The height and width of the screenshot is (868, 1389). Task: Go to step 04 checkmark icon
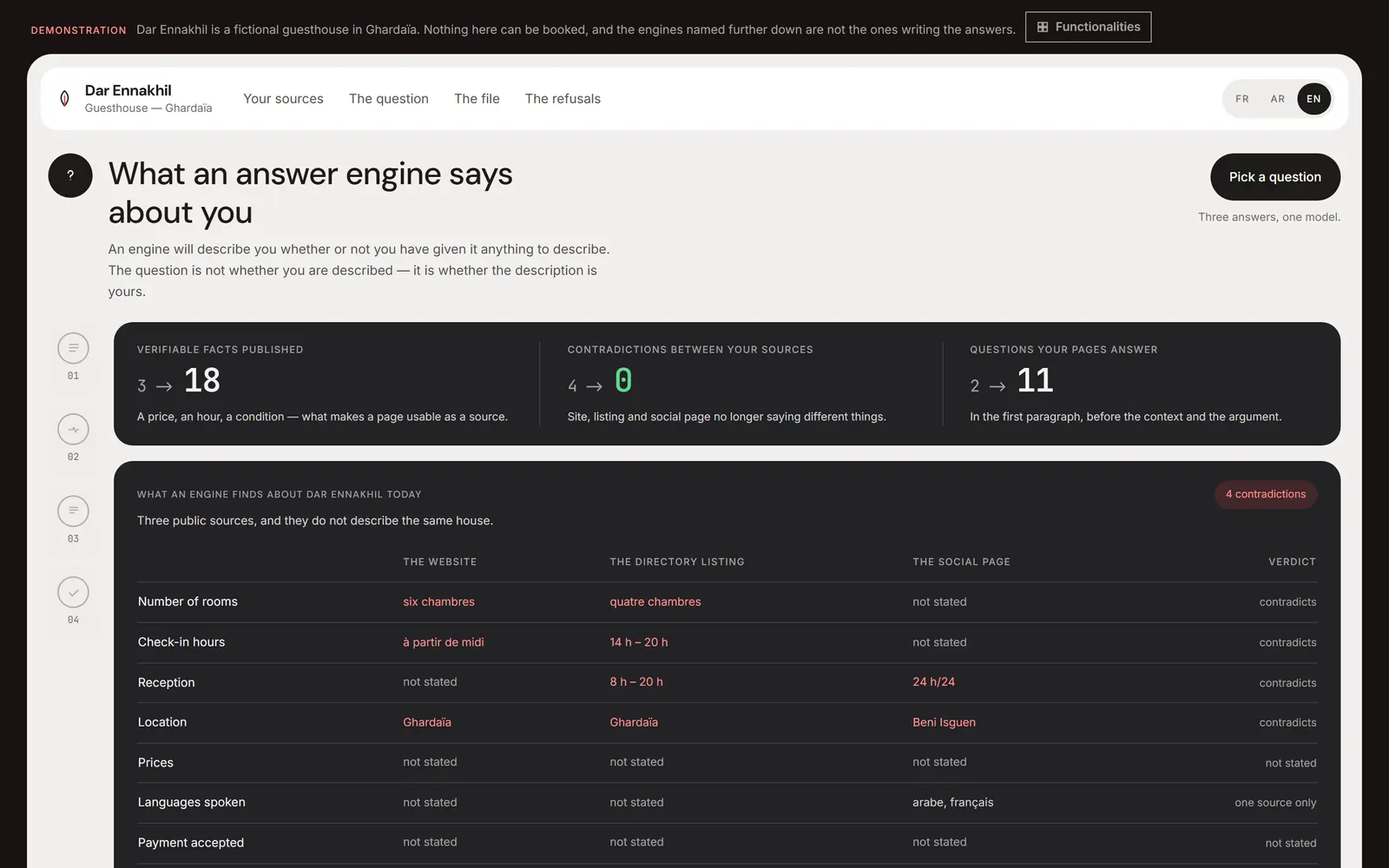(73, 593)
